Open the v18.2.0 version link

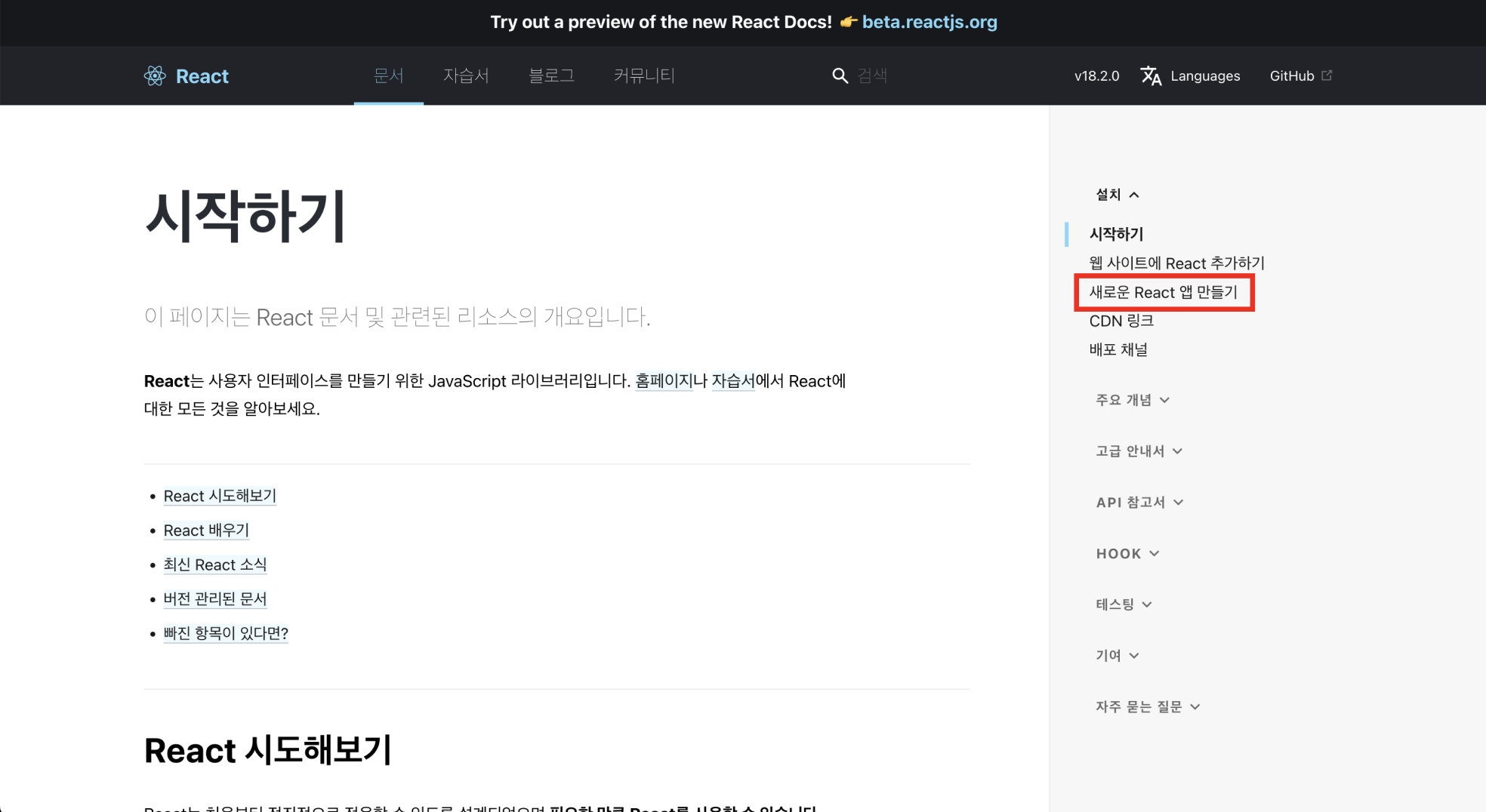1096,76
